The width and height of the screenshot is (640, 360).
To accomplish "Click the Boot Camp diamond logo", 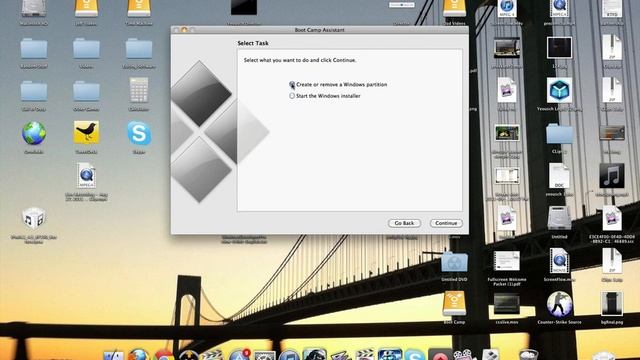I will tap(220, 131).
